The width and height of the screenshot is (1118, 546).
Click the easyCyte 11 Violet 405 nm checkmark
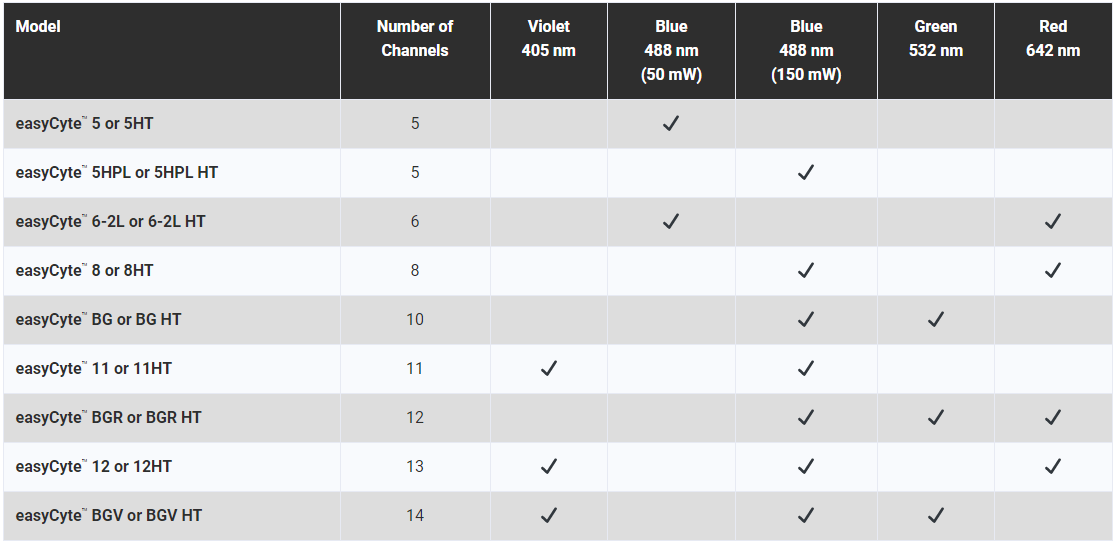click(548, 368)
